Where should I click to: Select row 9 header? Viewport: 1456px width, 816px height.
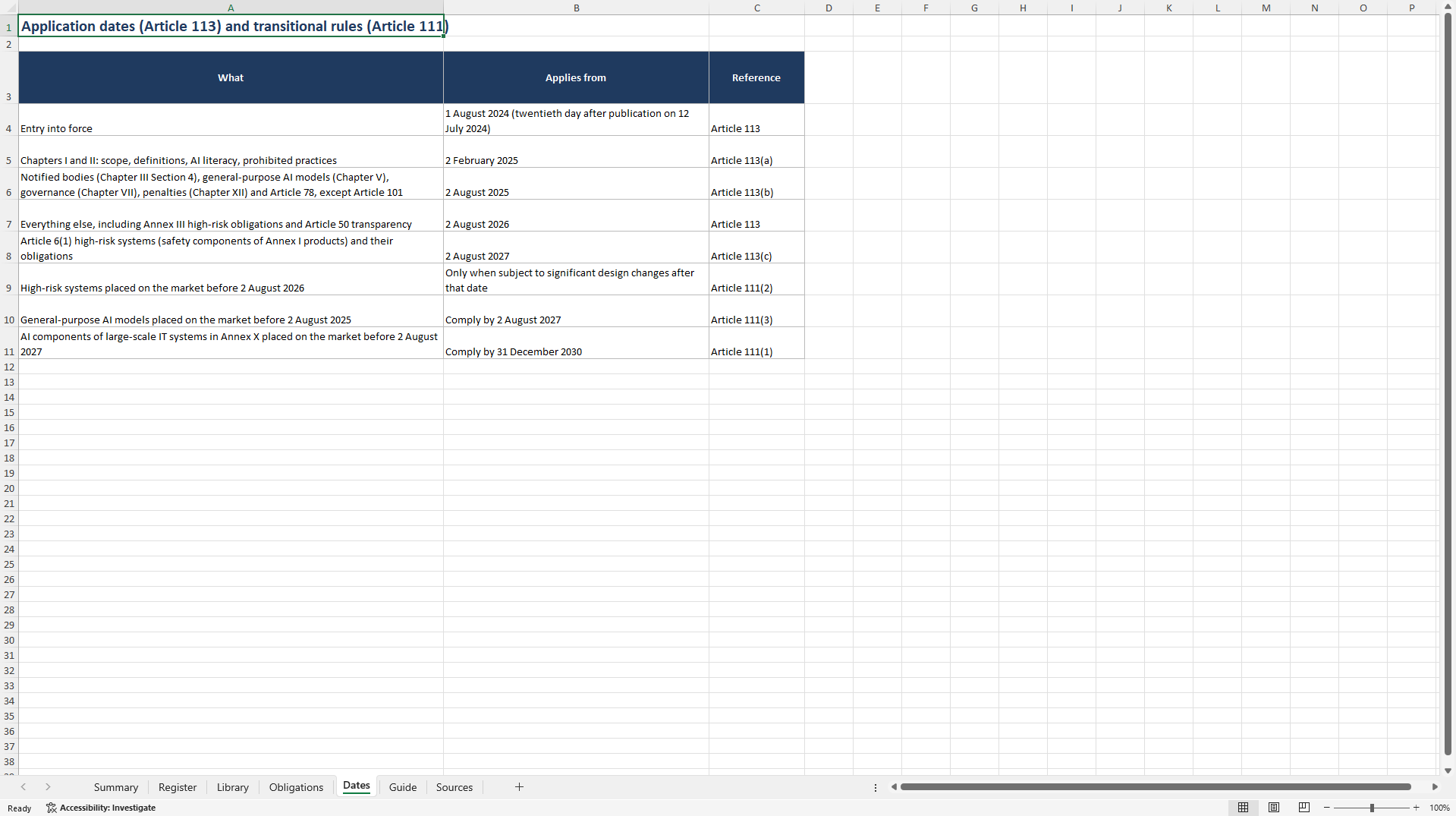[x=9, y=279]
